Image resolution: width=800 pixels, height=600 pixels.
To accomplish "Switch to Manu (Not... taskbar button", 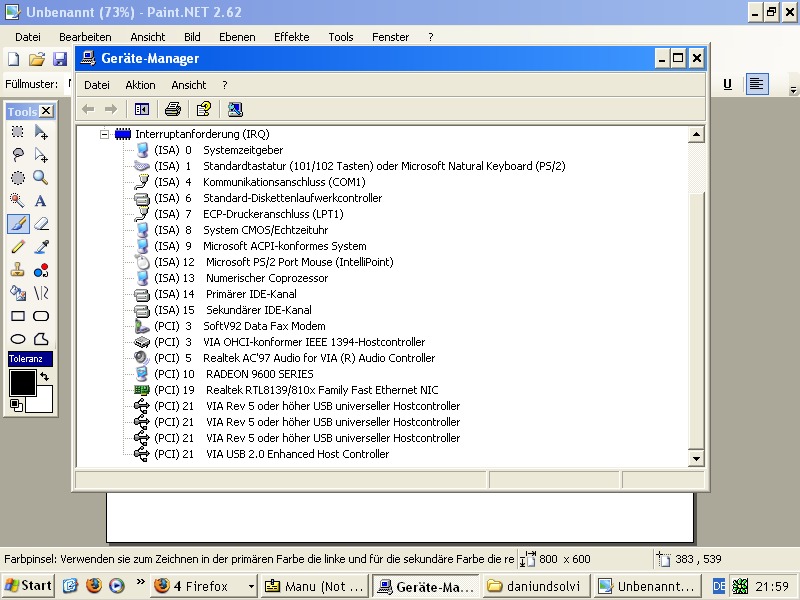I will click(x=314, y=586).
